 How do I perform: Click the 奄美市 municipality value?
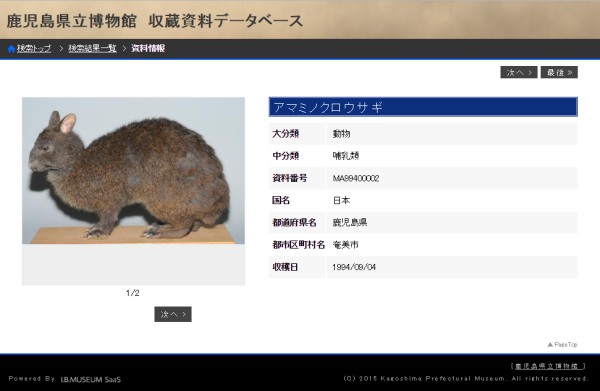point(346,245)
